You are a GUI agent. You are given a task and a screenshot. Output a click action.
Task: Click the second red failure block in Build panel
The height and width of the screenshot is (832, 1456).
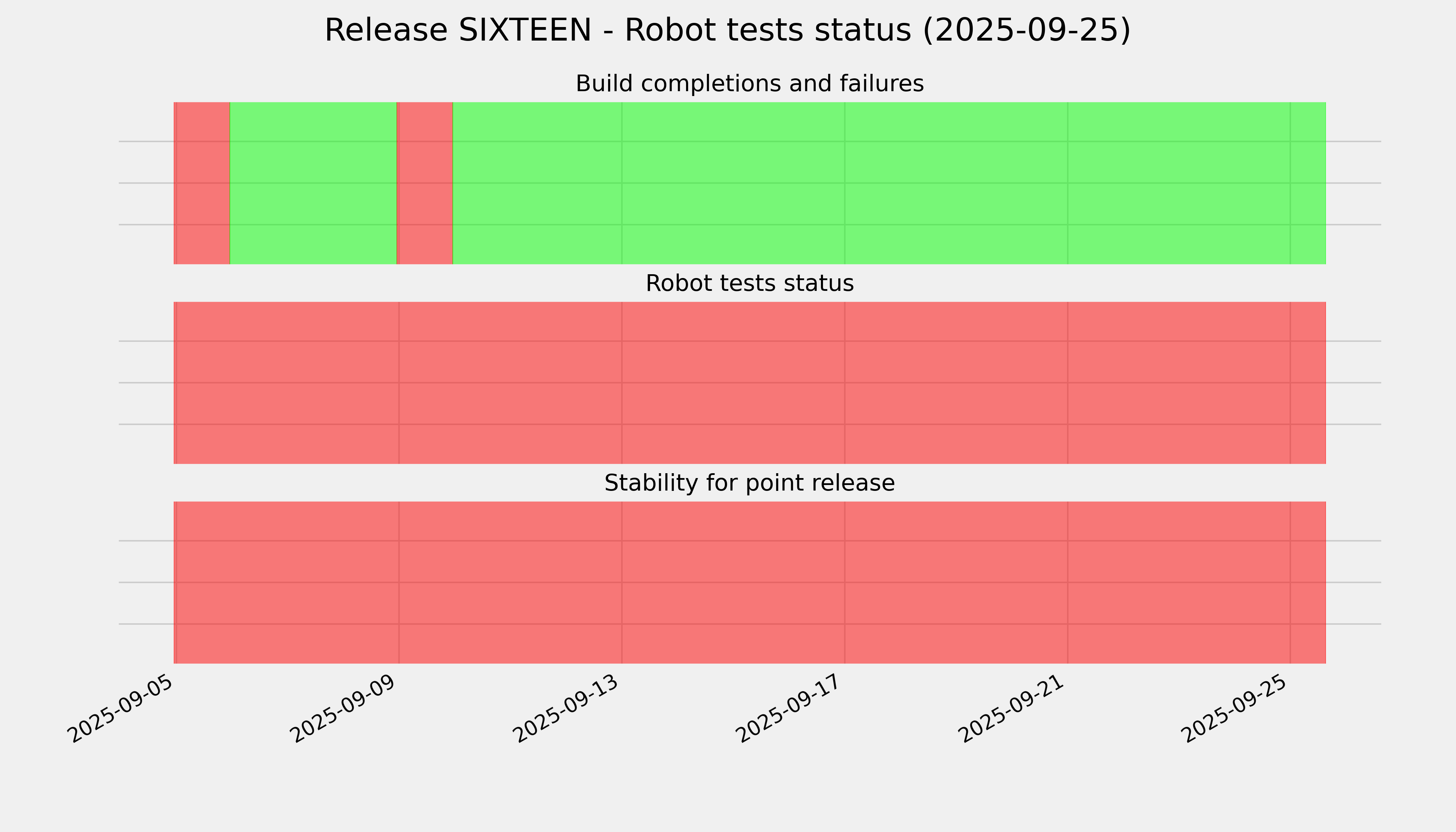425,183
